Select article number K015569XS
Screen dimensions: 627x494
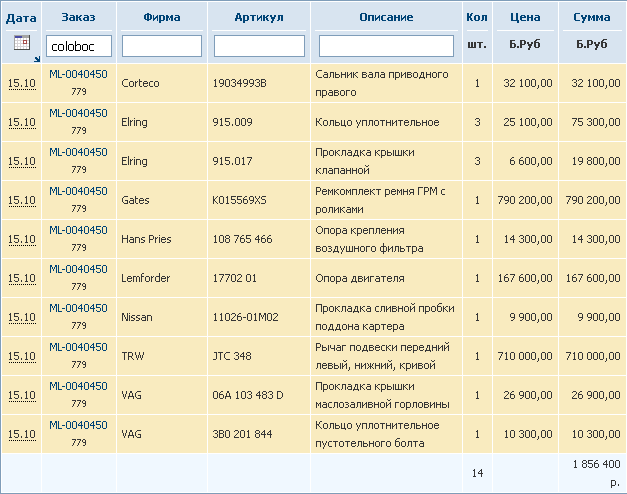tap(239, 200)
